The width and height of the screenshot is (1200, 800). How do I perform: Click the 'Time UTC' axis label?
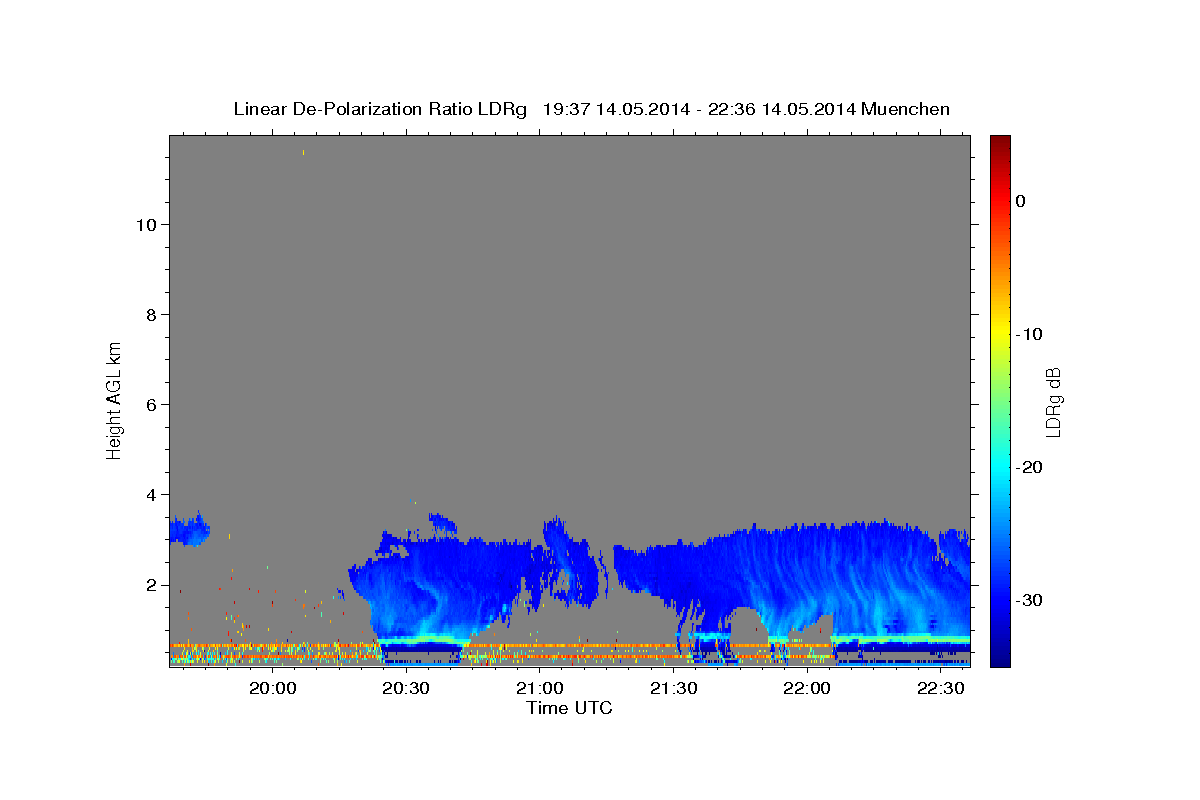tap(569, 708)
